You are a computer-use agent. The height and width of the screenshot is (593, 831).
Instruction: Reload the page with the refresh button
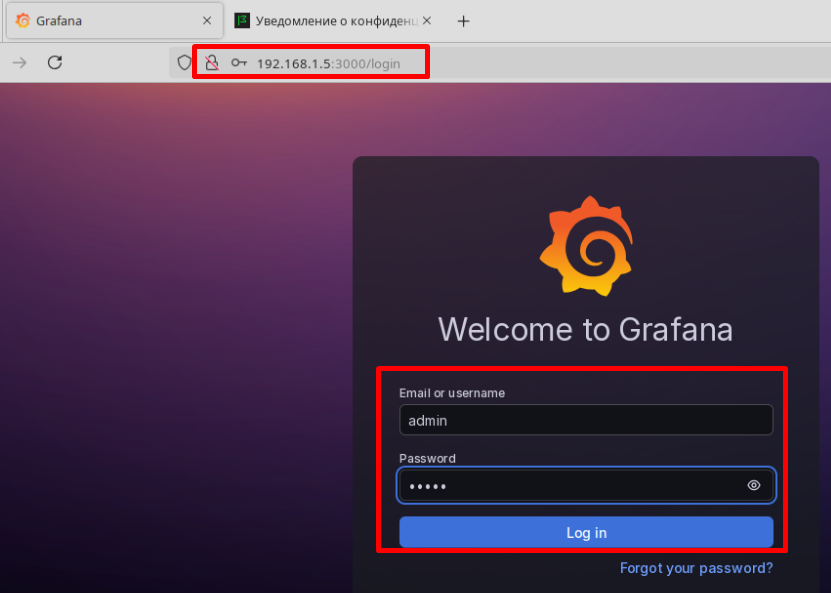tap(55, 62)
